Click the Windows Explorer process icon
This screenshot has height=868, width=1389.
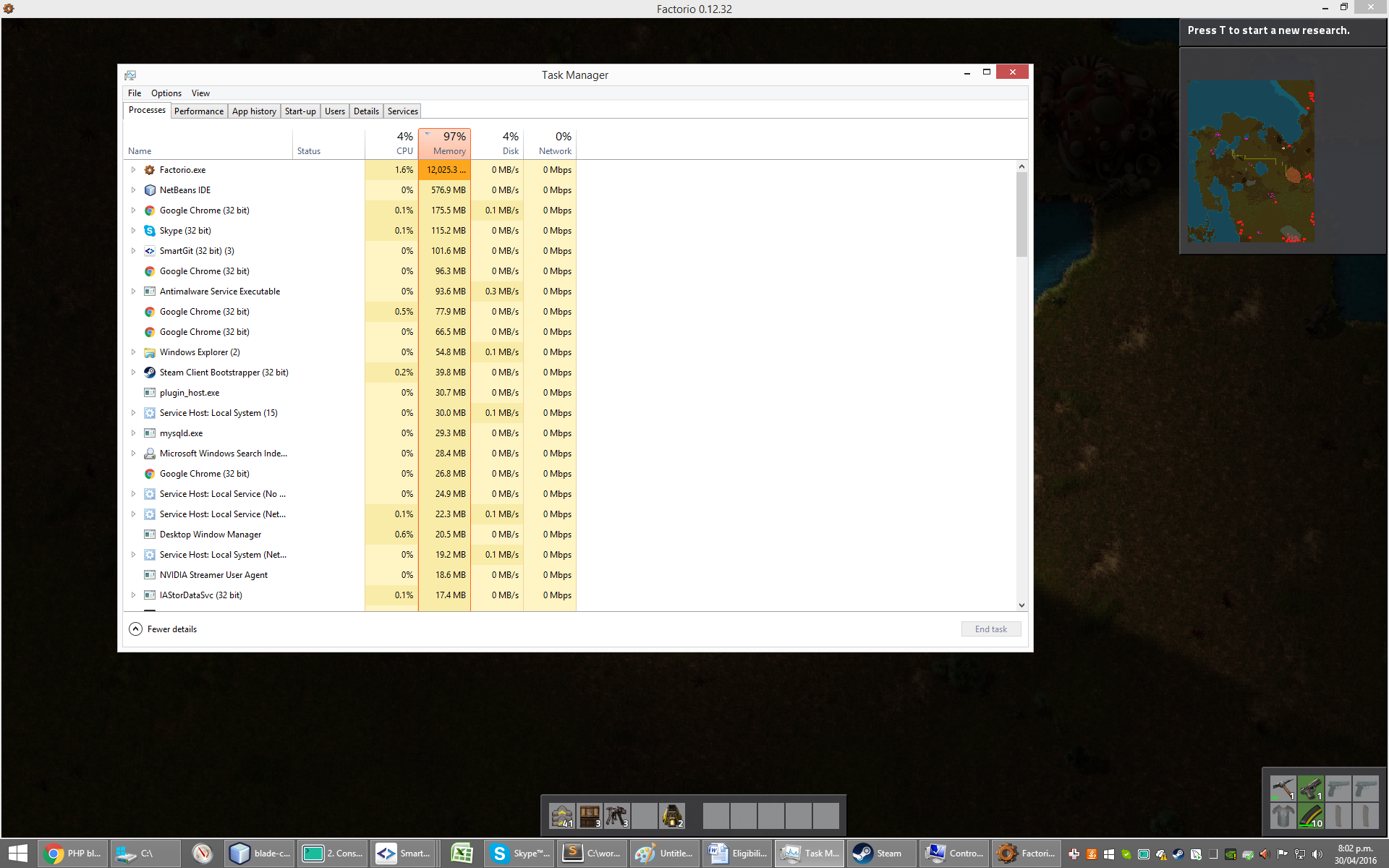point(150,352)
